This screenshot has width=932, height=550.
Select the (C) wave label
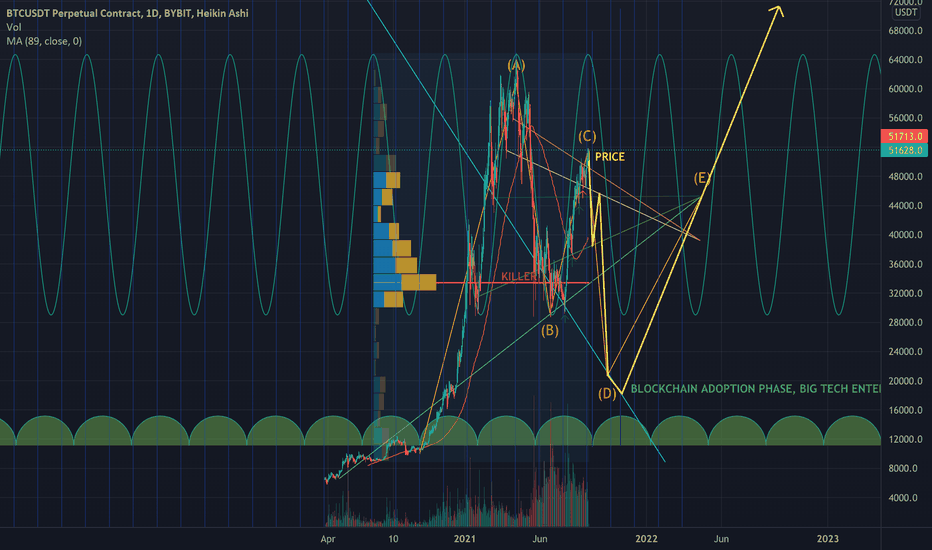587,137
